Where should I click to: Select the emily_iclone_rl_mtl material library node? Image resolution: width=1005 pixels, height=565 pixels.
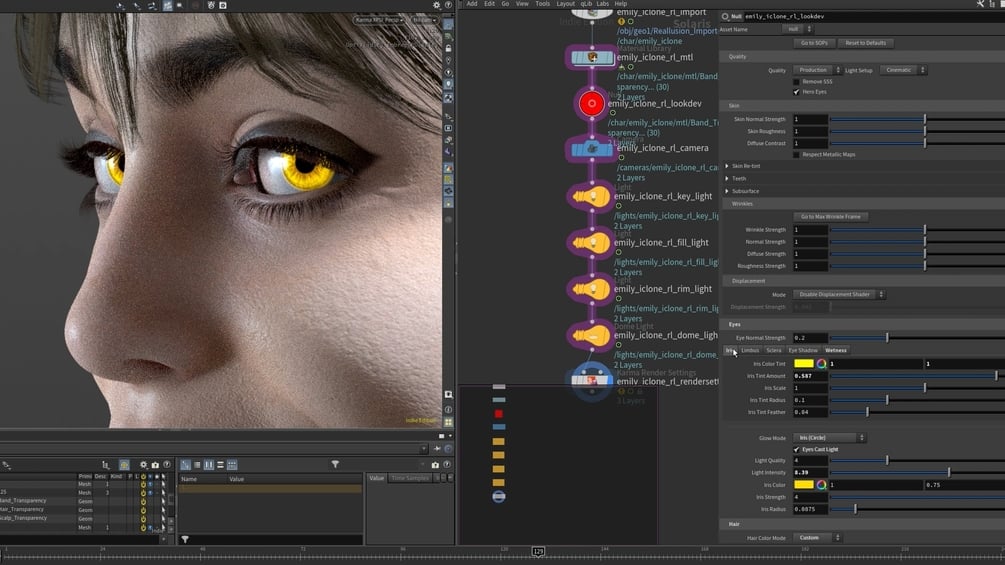point(592,58)
